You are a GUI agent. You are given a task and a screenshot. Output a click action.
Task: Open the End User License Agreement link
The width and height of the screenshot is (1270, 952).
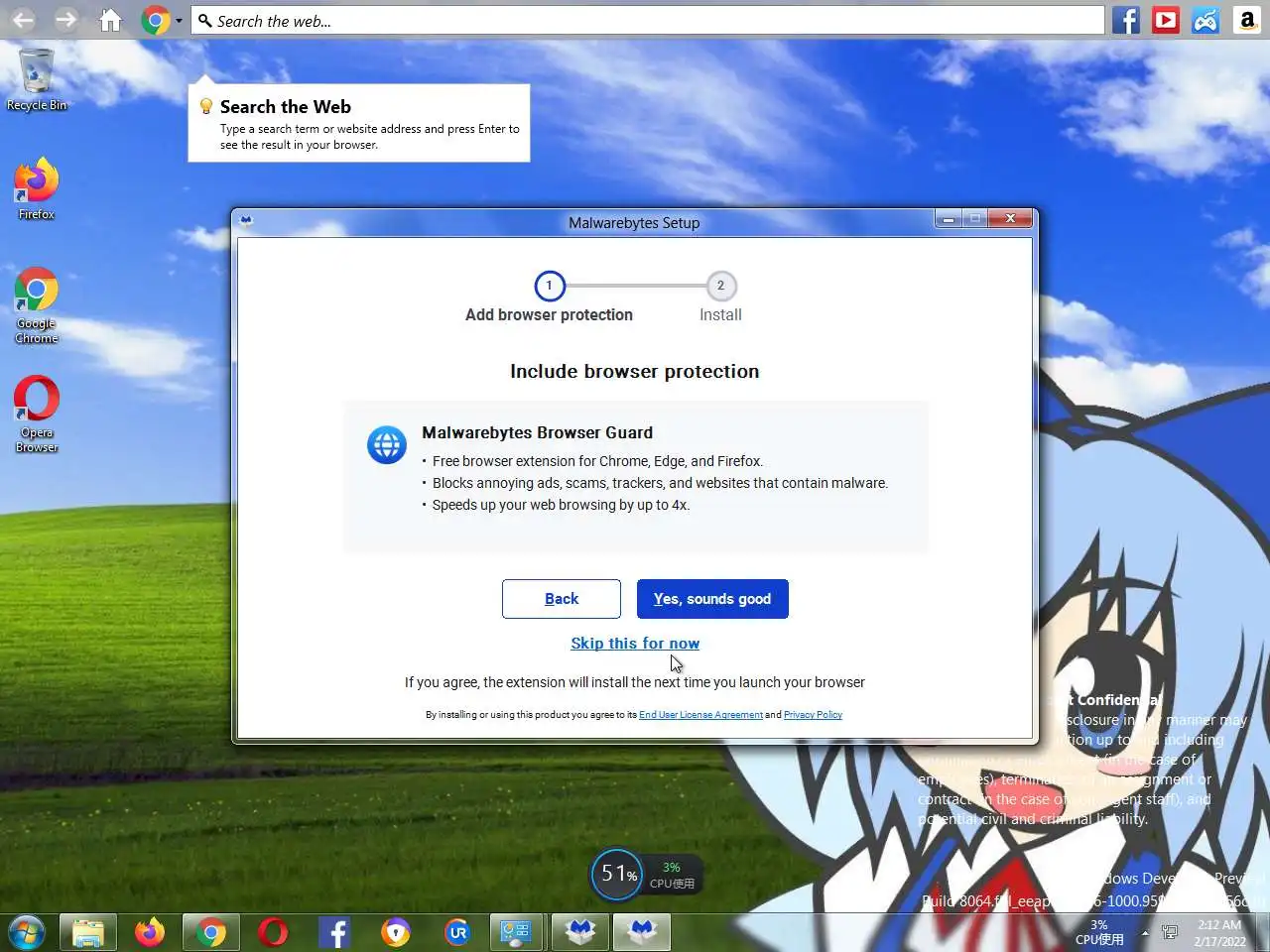click(x=700, y=715)
